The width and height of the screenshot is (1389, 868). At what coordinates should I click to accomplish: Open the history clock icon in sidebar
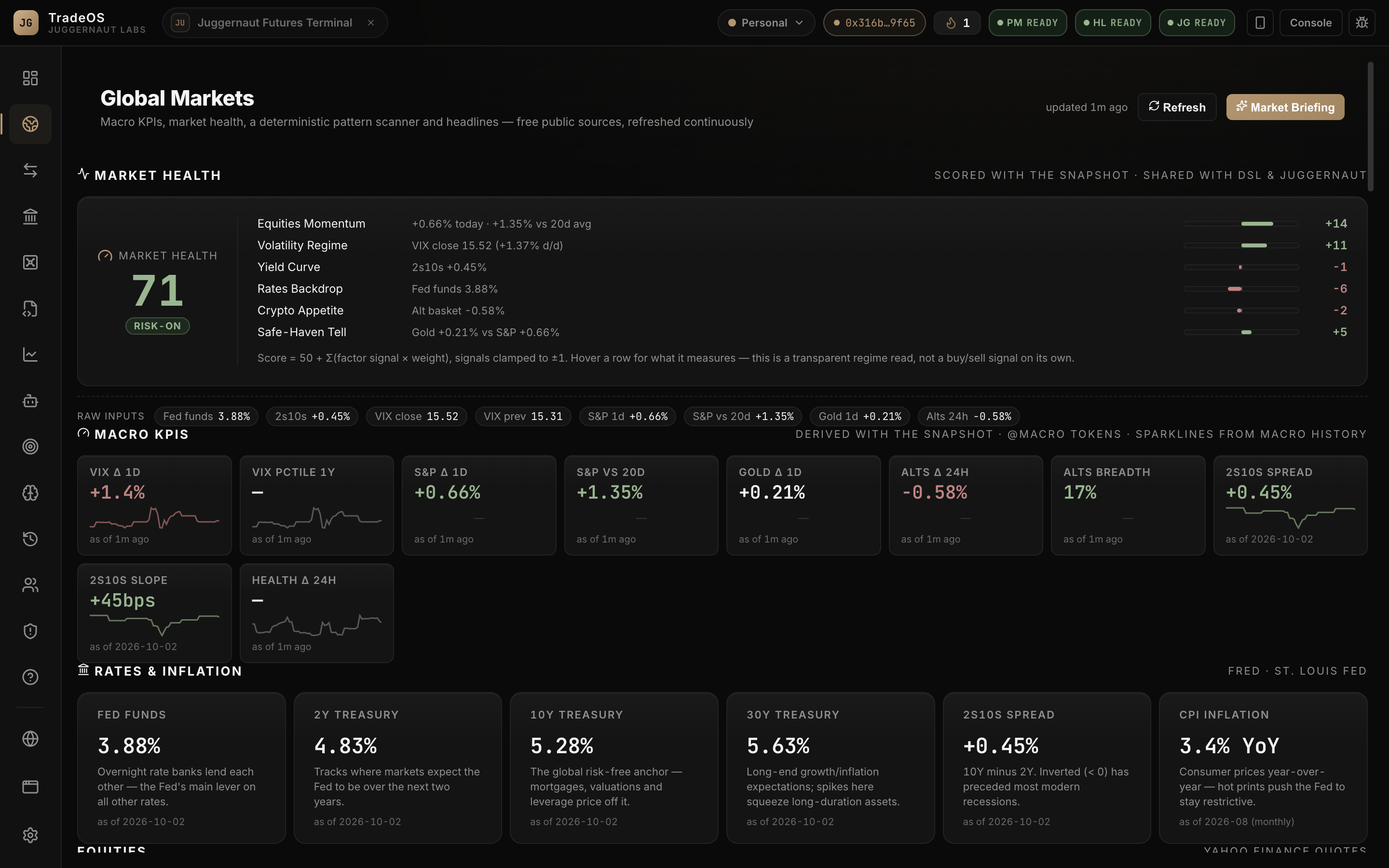[x=30, y=539]
